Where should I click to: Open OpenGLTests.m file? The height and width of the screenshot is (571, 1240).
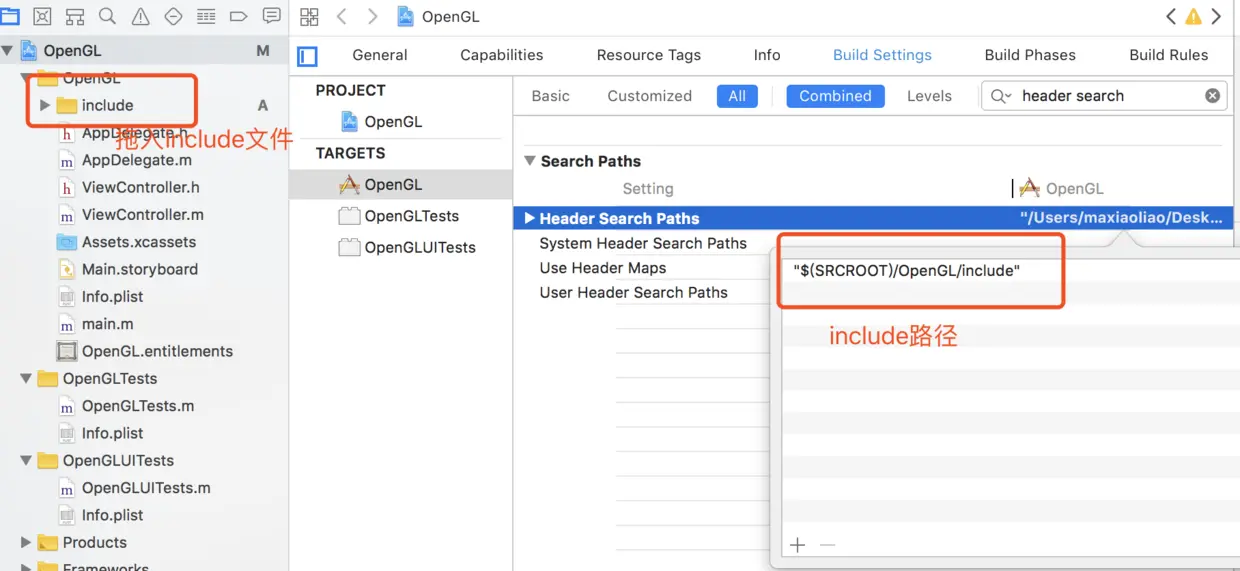126,406
